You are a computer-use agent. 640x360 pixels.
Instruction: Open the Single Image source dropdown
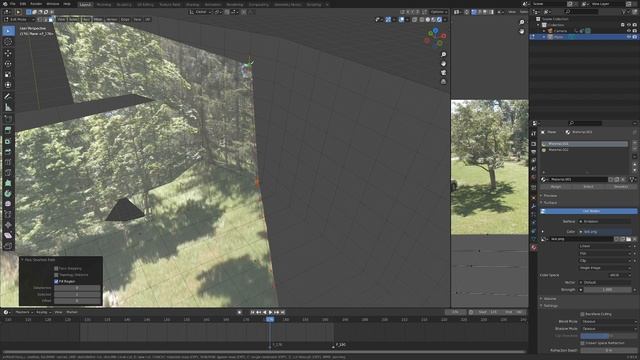tap(605, 268)
